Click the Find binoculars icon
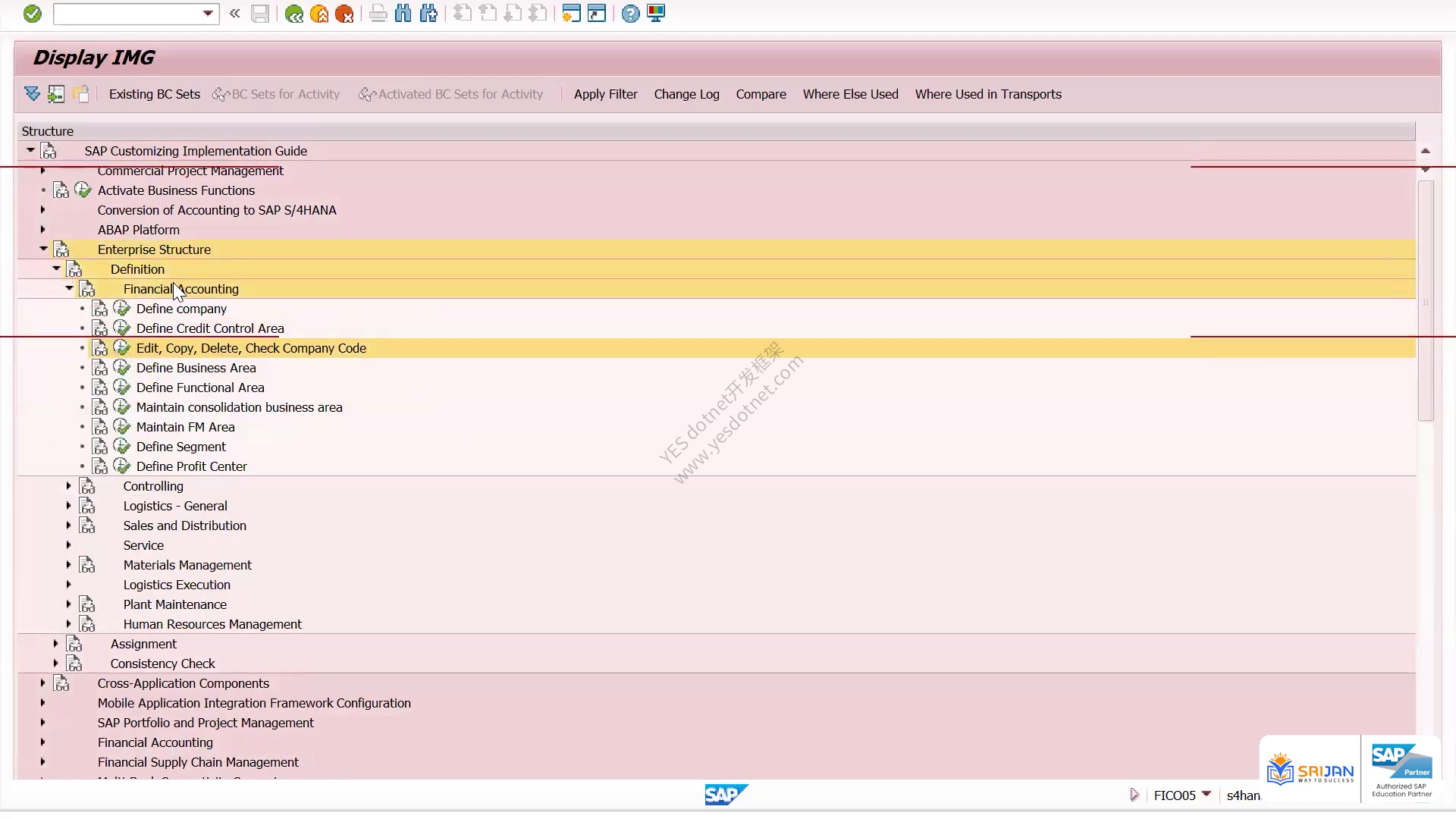 tap(403, 14)
